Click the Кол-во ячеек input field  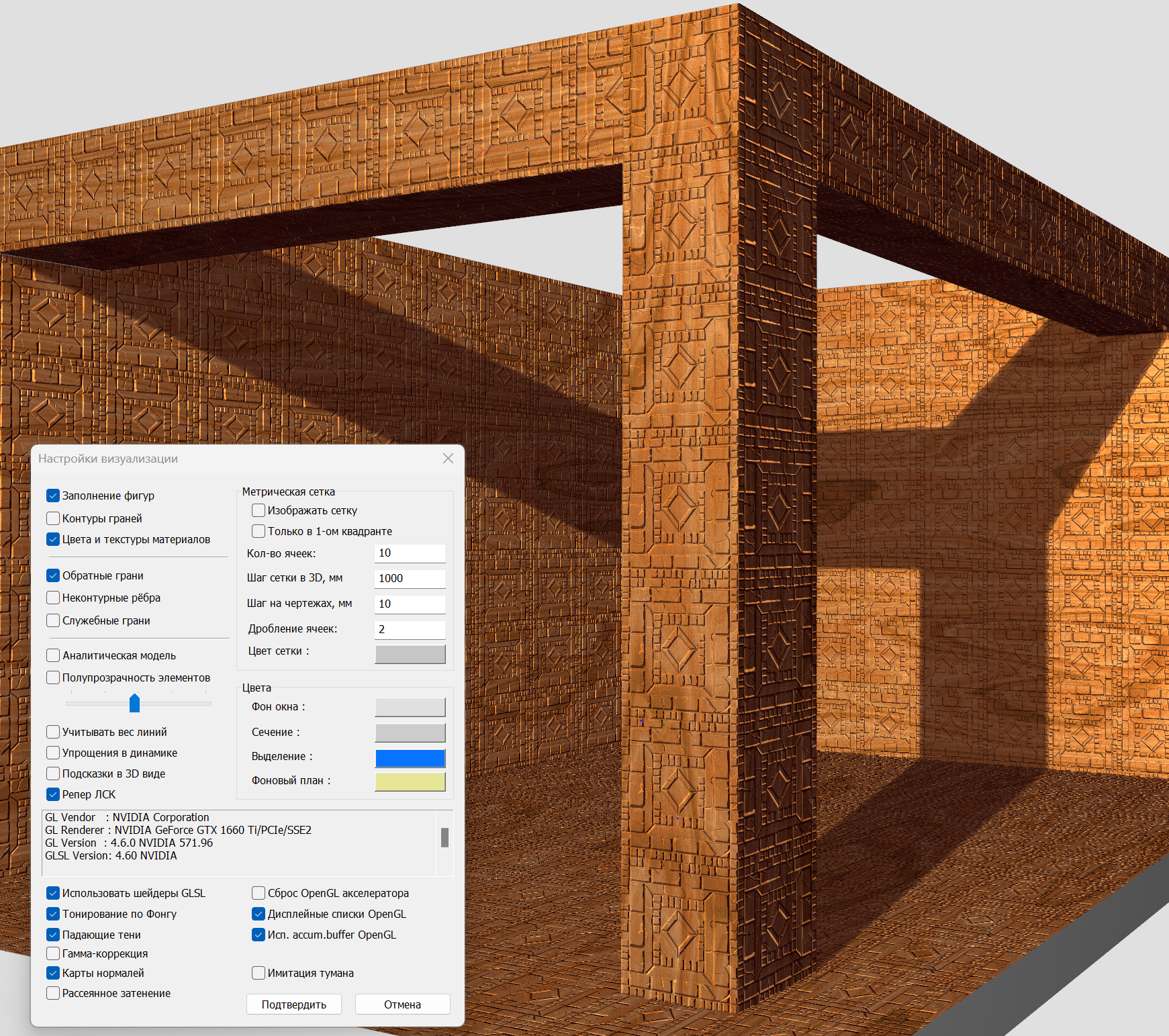coord(410,553)
